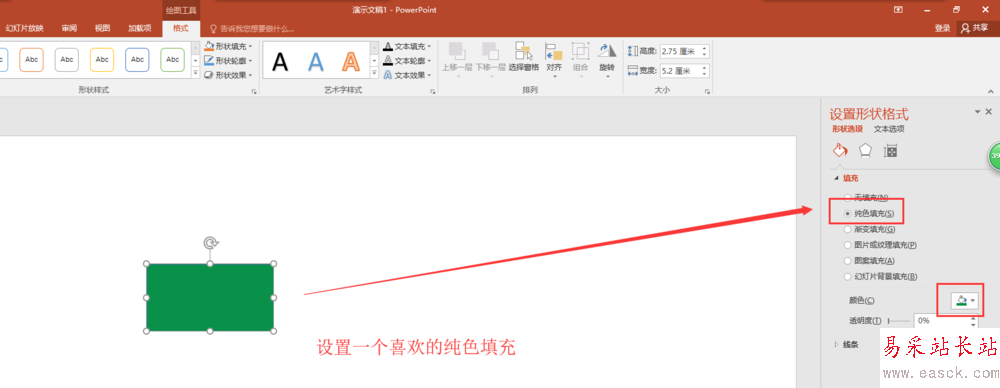Apply the orange-outlined Abc shape style

pos(31,60)
